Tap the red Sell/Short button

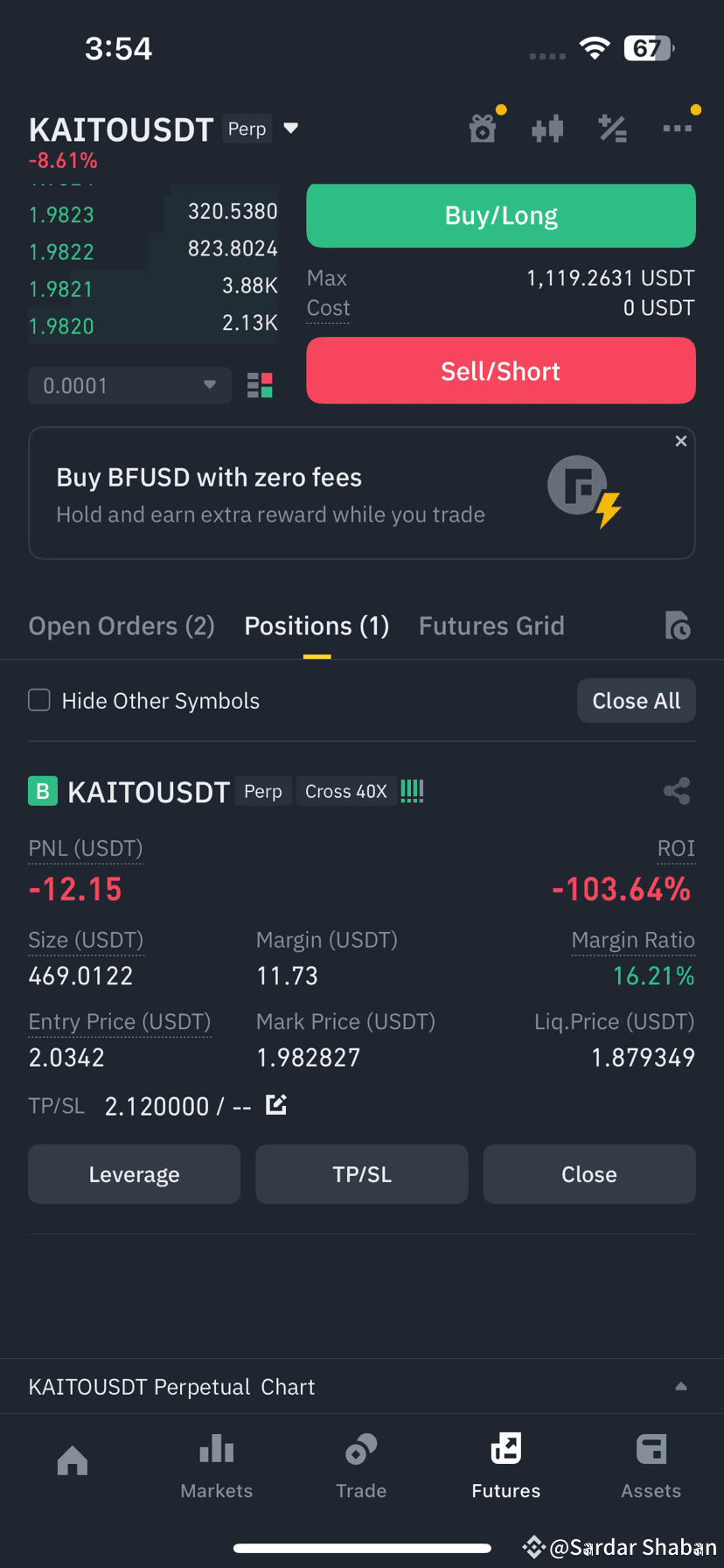coord(501,371)
